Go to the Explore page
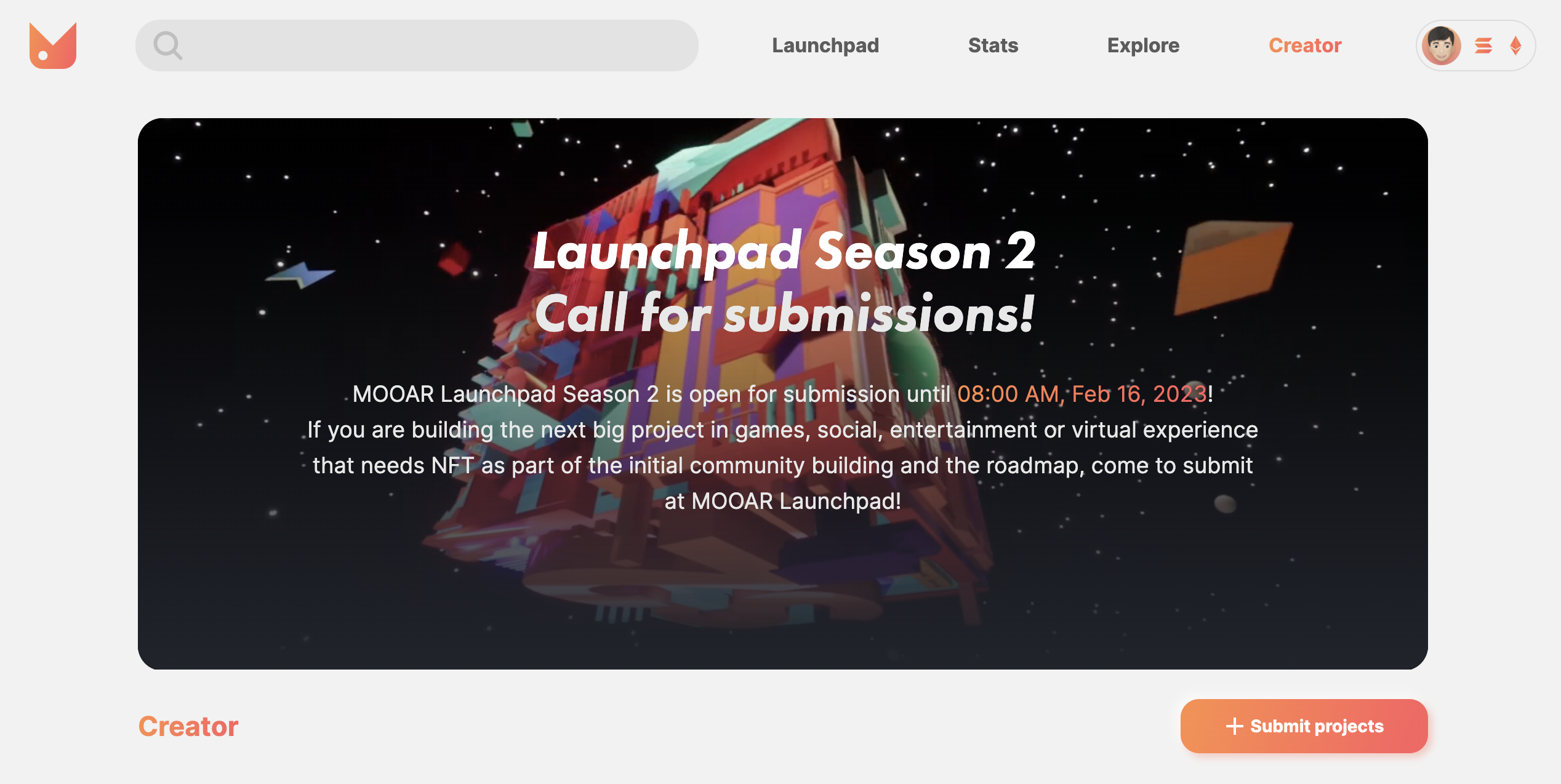Viewport: 1561px width, 784px height. pyautogui.click(x=1143, y=46)
